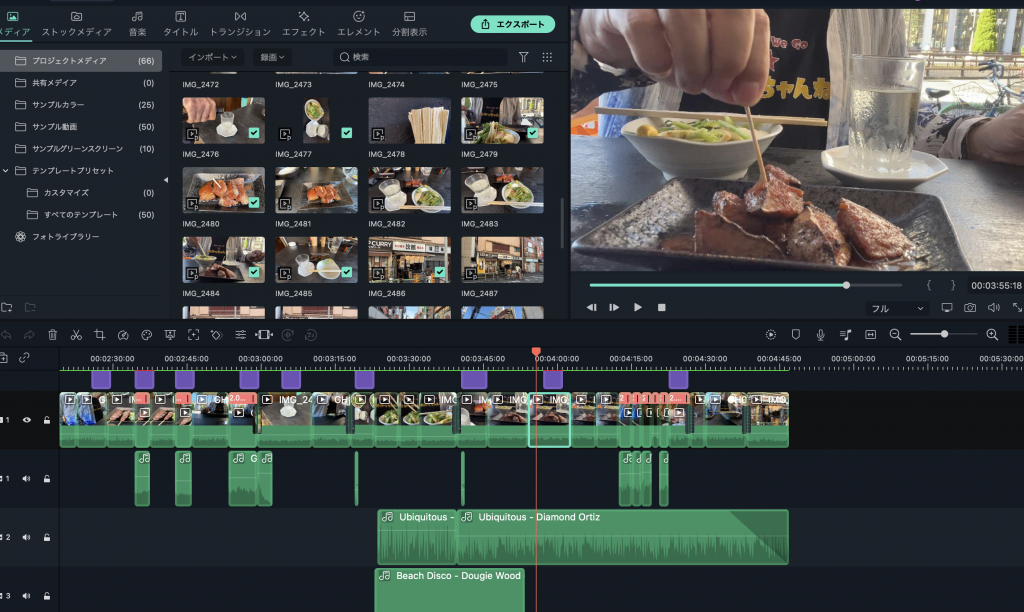Click the timeline zoom in magnifier
The width and height of the screenshot is (1024, 612).
point(992,334)
